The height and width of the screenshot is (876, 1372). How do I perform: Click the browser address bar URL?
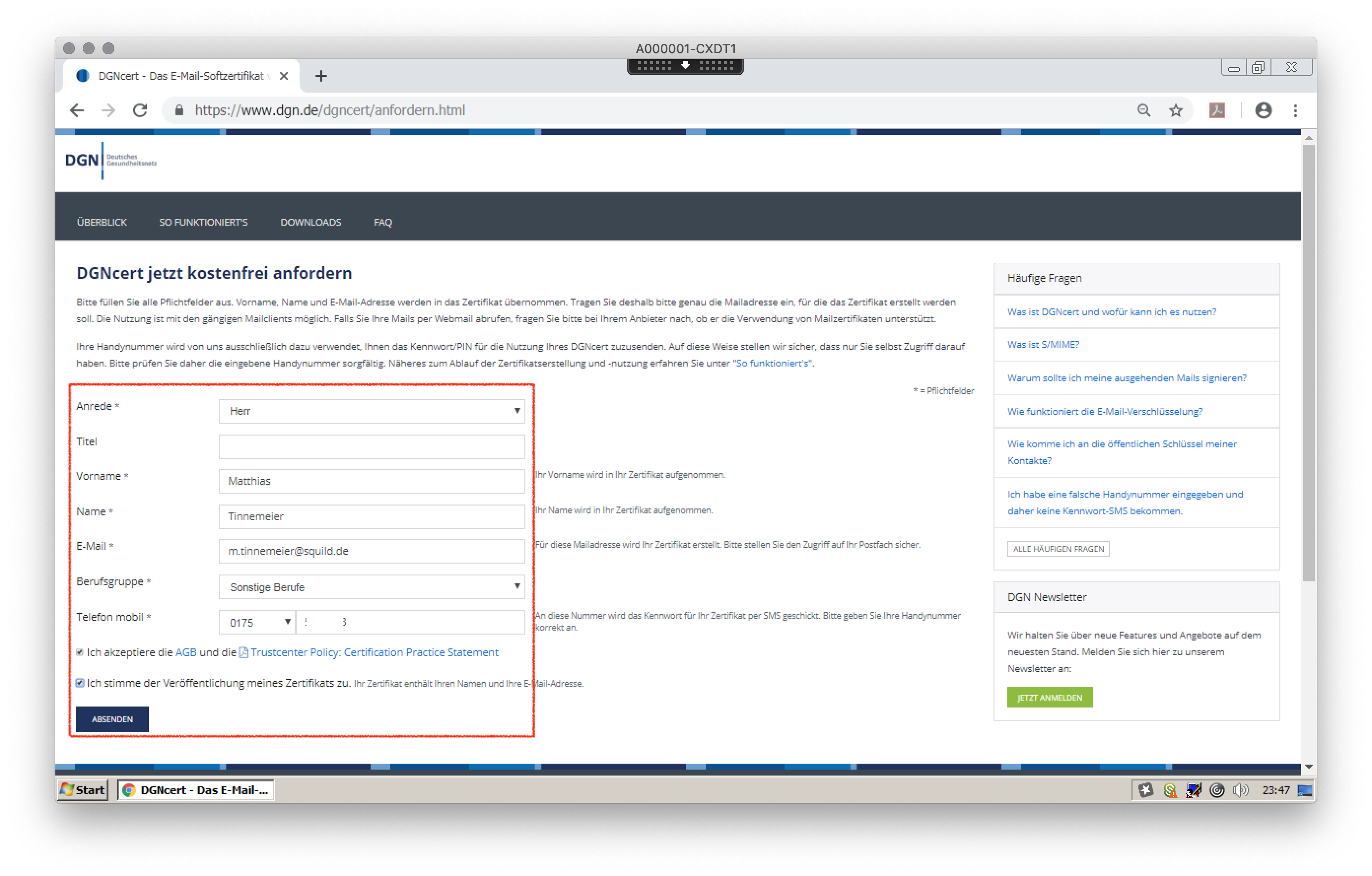[331, 110]
